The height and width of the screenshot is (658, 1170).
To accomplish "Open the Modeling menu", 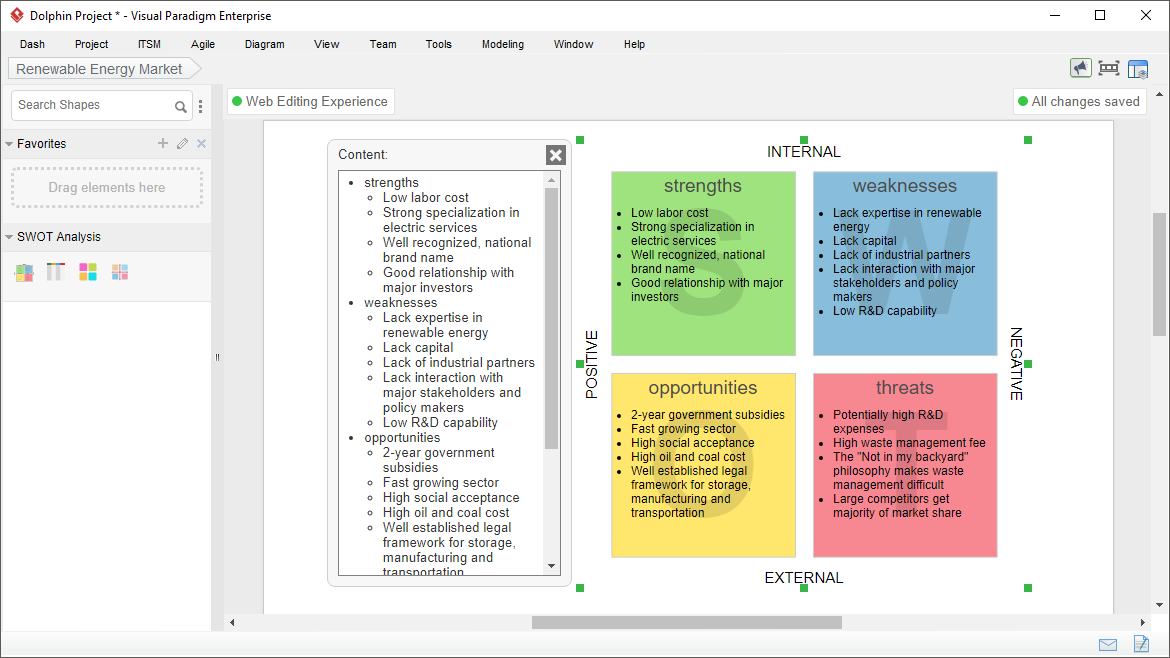I will [x=503, y=44].
